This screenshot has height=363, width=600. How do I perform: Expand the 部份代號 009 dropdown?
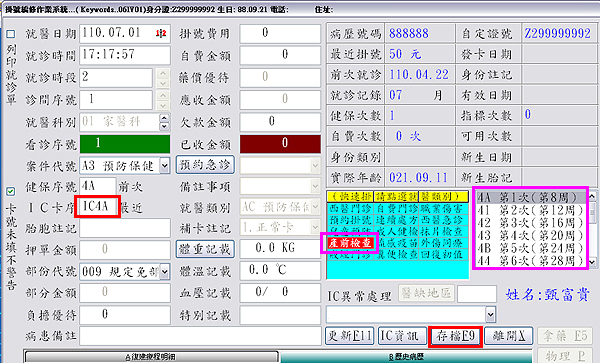(x=165, y=272)
